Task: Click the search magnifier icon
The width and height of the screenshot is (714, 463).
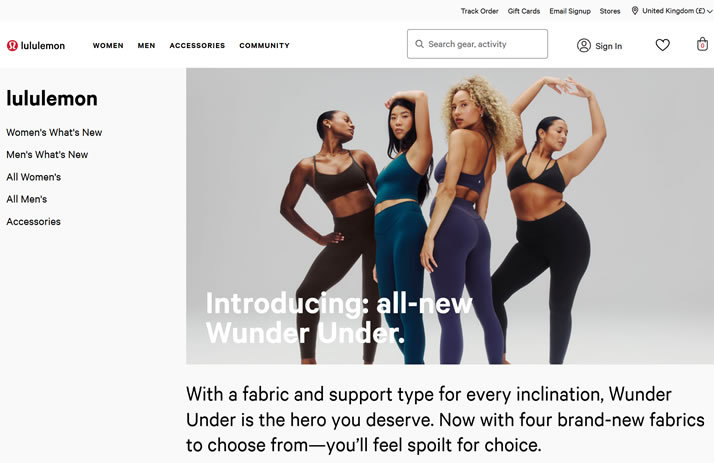Action: point(419,44)
